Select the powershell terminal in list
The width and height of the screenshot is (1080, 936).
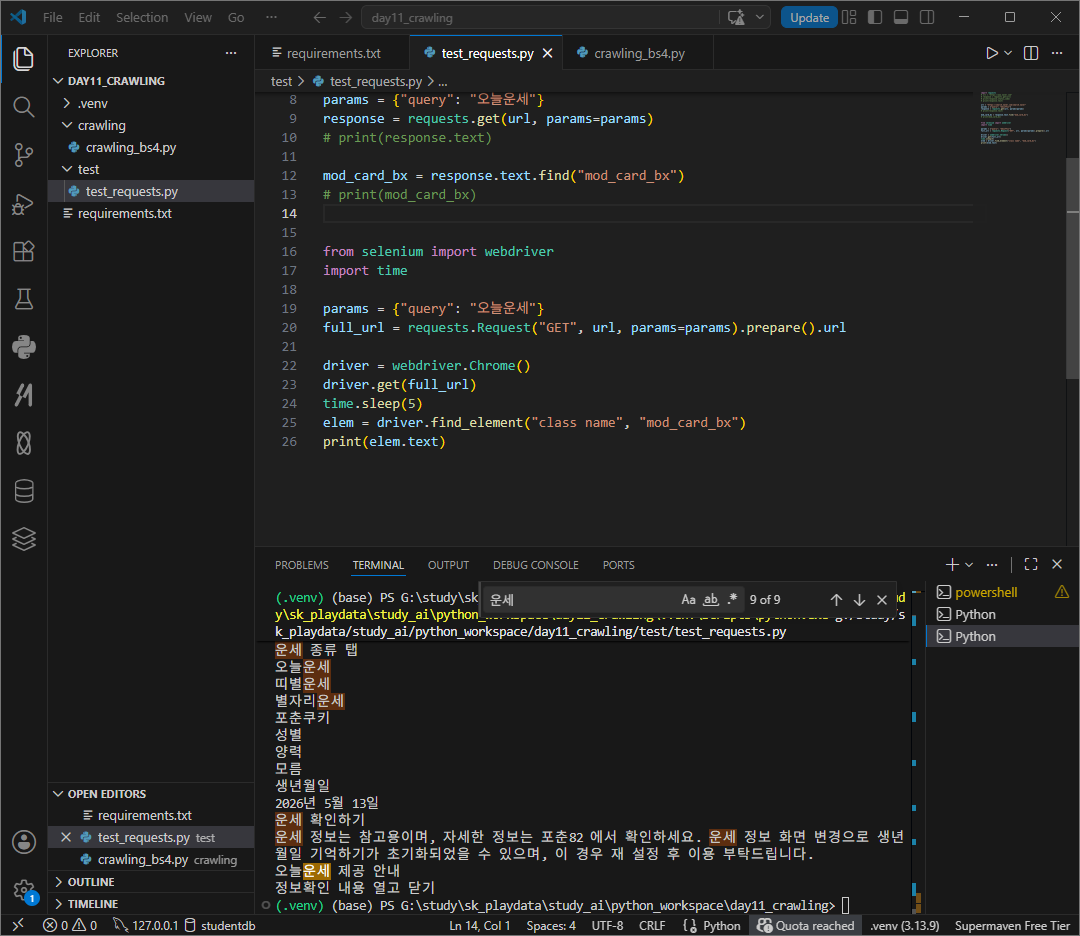(x=986, y=592)
